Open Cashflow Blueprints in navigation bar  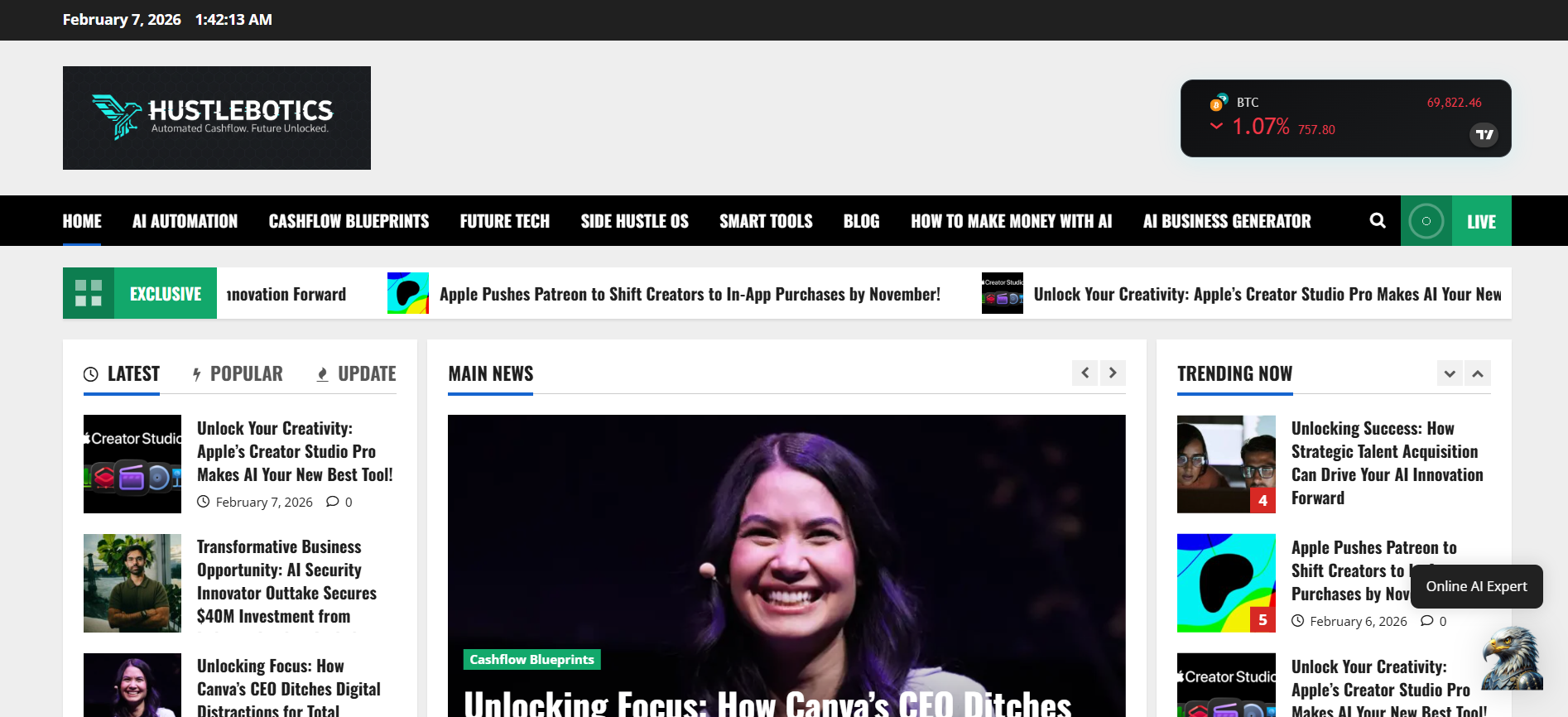(x=349, y=221)
